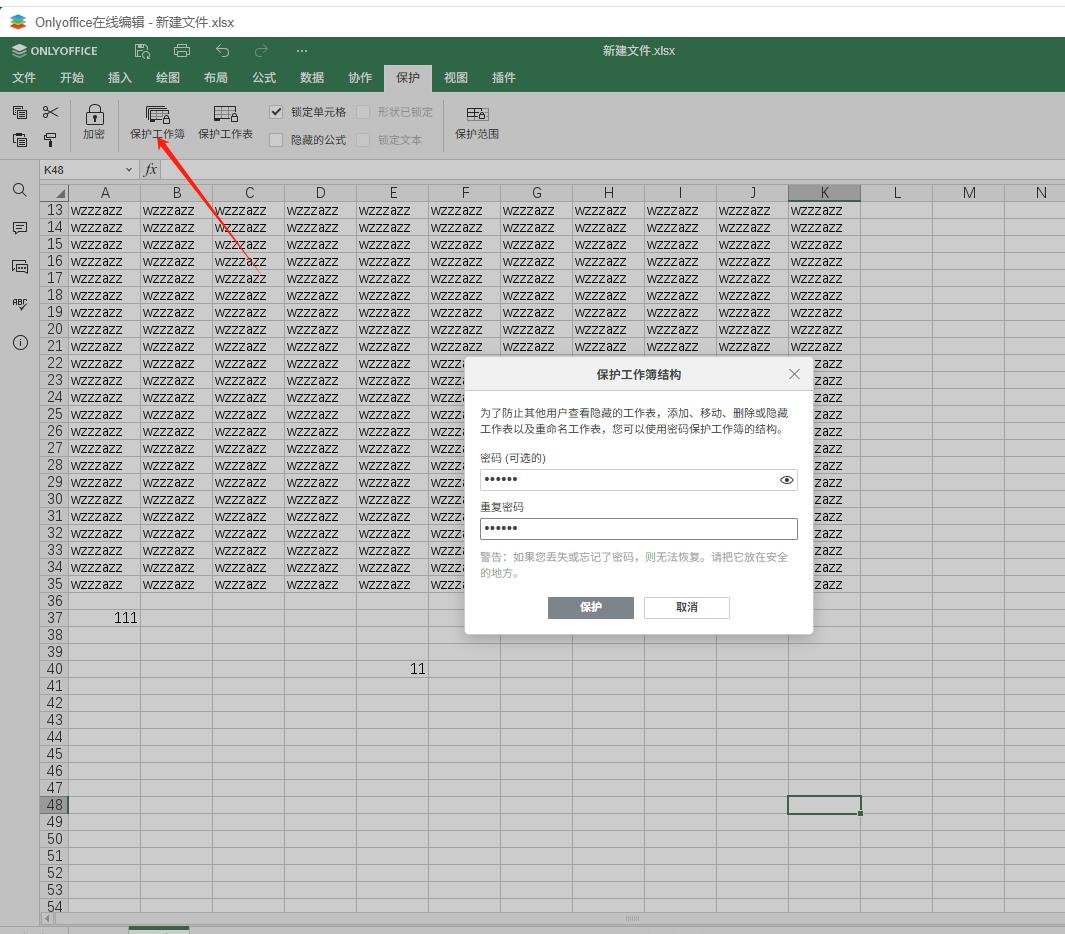The width and height of the screenshot is (1065, 934).
Task: Click the Print icon in the title bar
Action: click(182, 51)
